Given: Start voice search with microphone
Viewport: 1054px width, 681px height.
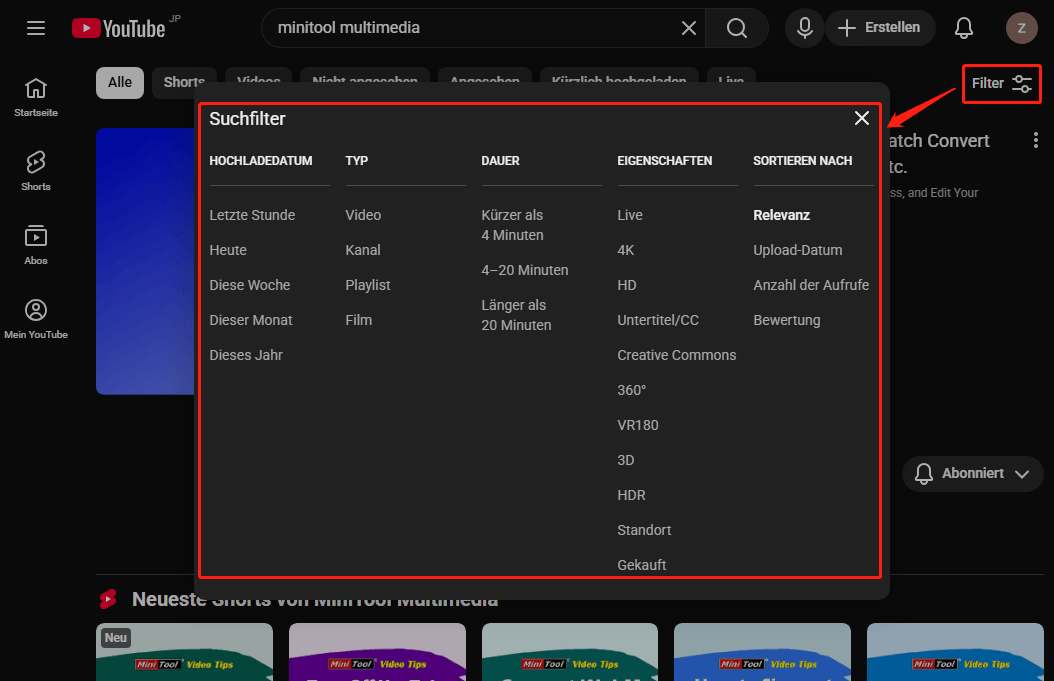Looking at the screenshot, I should (804, 28).
